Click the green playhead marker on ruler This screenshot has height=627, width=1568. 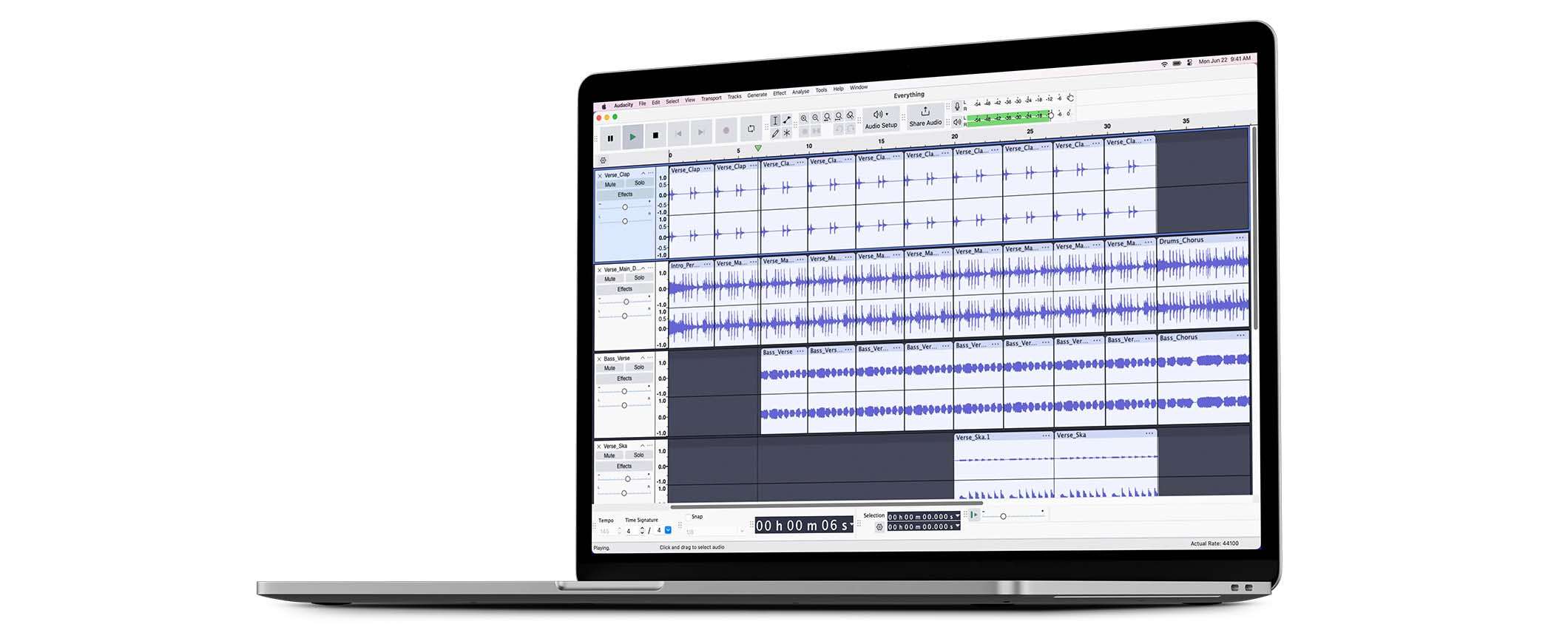click(758, 149)
